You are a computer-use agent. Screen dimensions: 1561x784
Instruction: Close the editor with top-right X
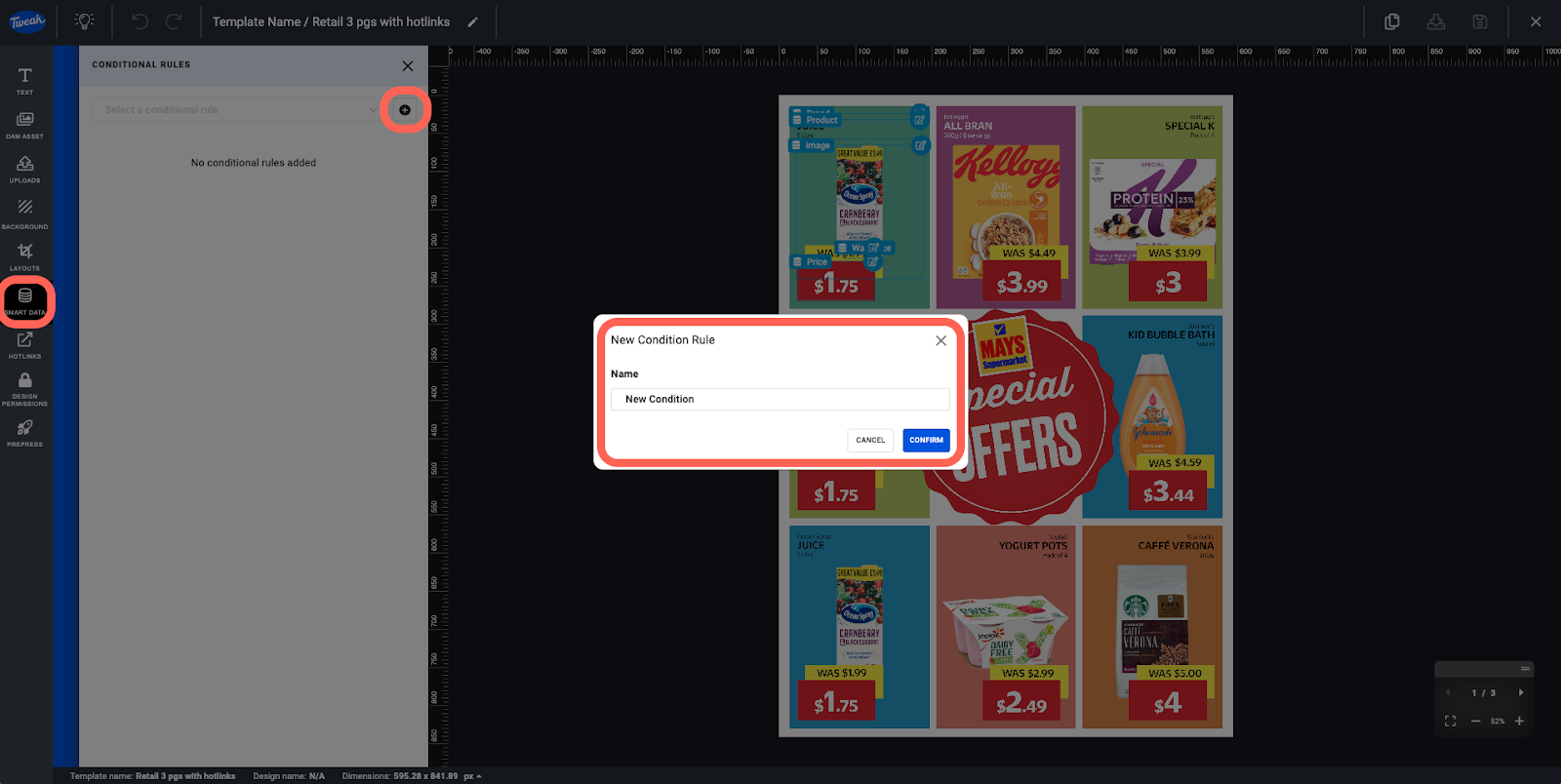1536,21
